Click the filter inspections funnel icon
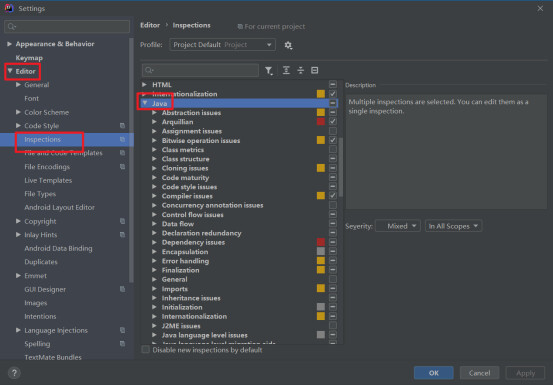 click(x=269, y=71)
